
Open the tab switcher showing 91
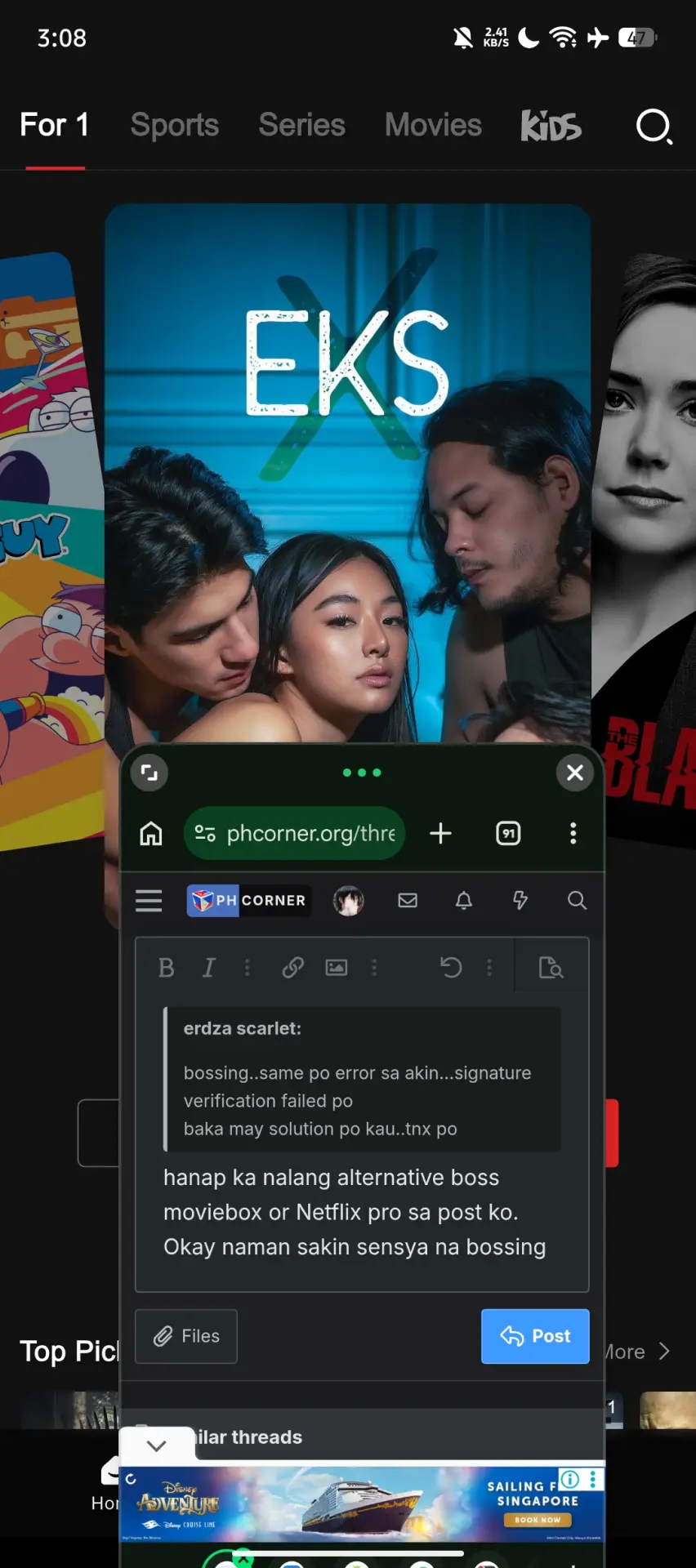(508, 834)
